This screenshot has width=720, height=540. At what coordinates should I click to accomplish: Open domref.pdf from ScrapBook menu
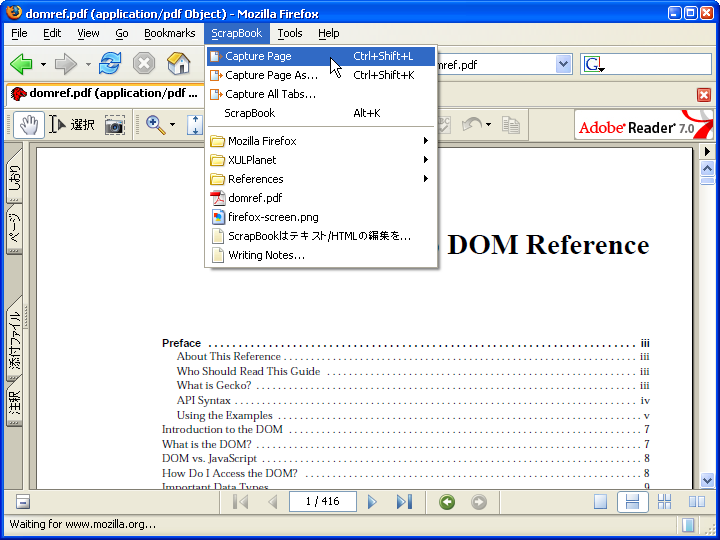pyautogui.click(x=321, y=198)
